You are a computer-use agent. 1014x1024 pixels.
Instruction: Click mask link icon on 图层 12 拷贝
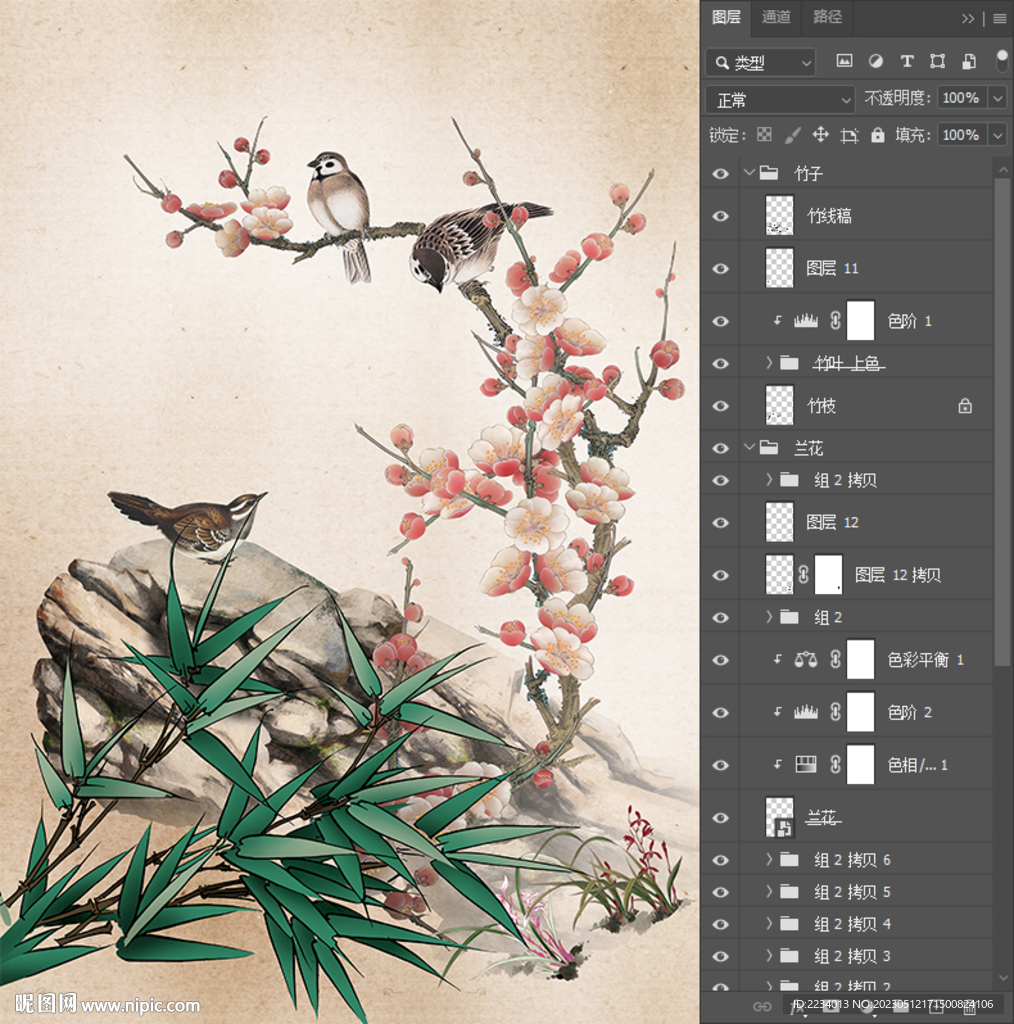(804, 575)
